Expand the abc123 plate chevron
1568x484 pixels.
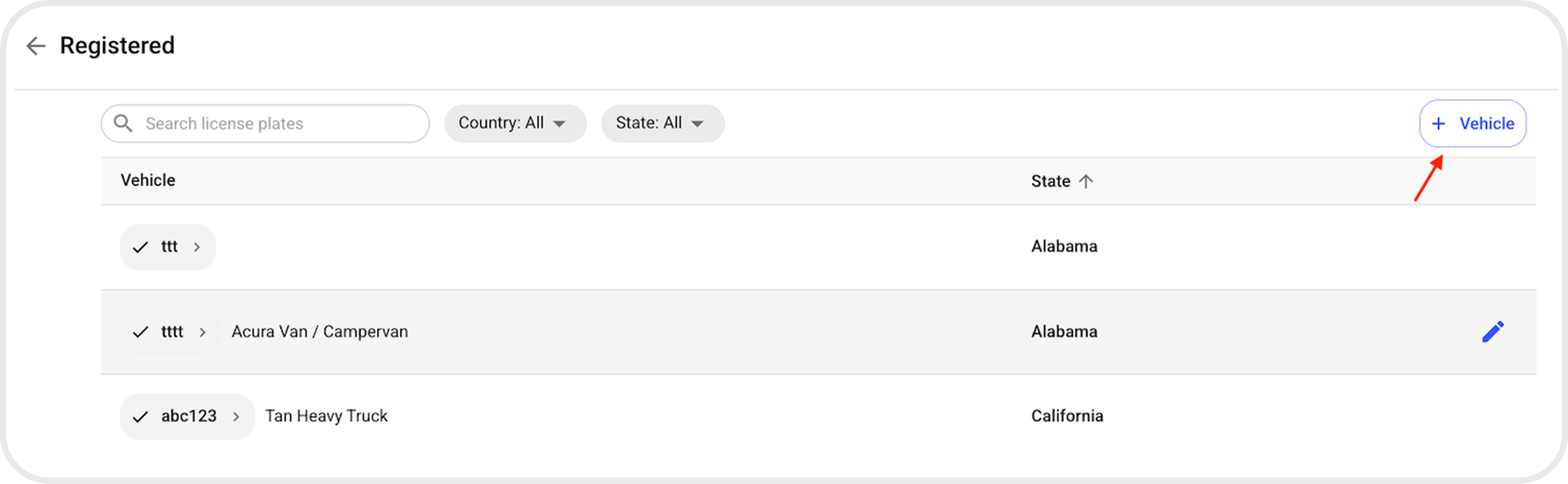[236, 416]
